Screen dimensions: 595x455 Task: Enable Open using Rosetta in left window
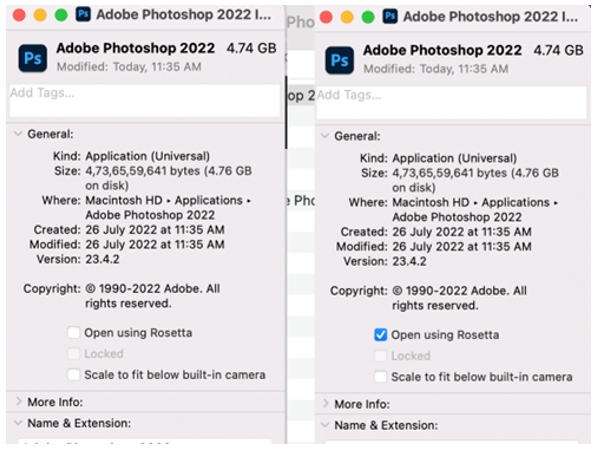pos(73,333)
